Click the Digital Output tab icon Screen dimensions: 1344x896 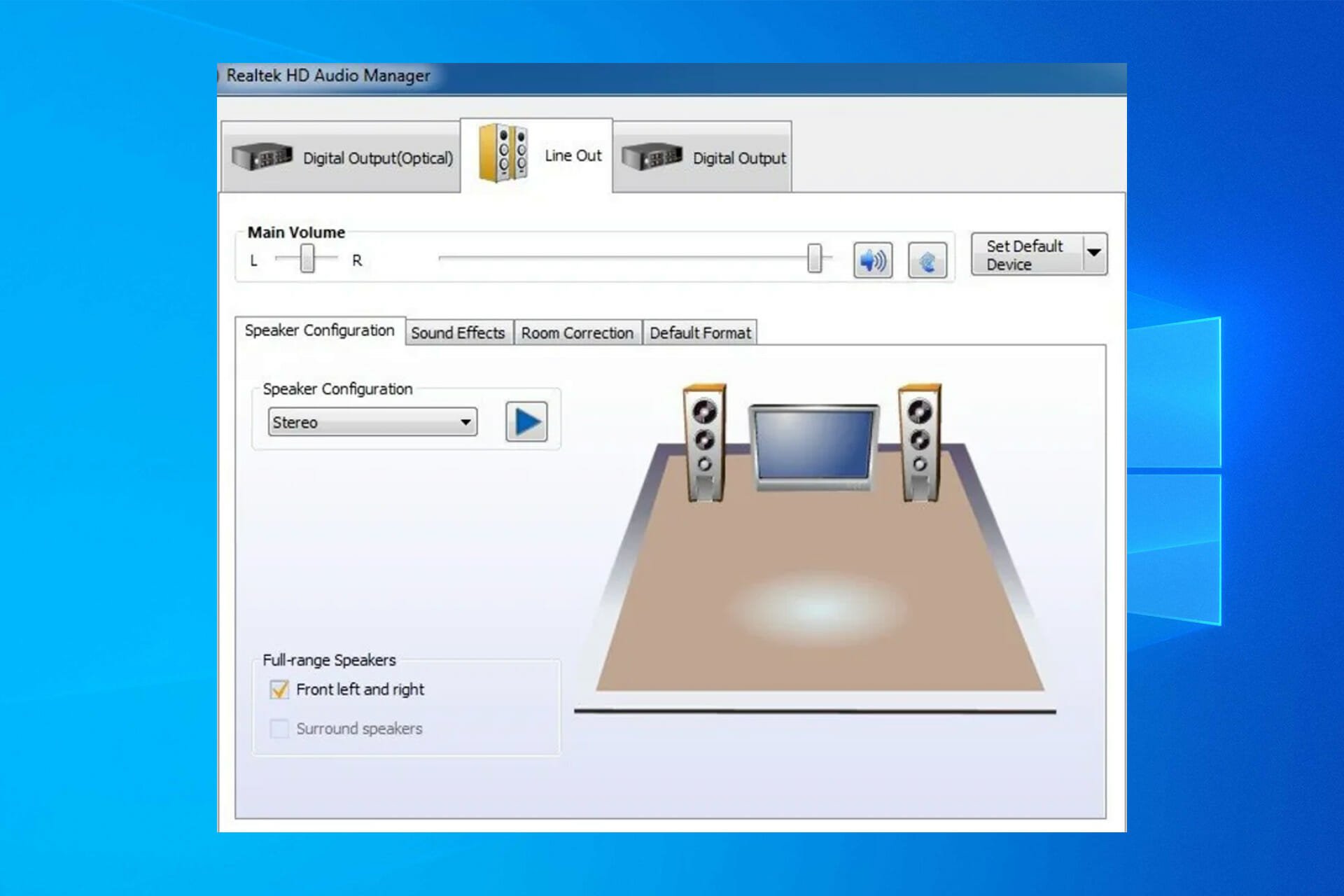click(650, 156)
